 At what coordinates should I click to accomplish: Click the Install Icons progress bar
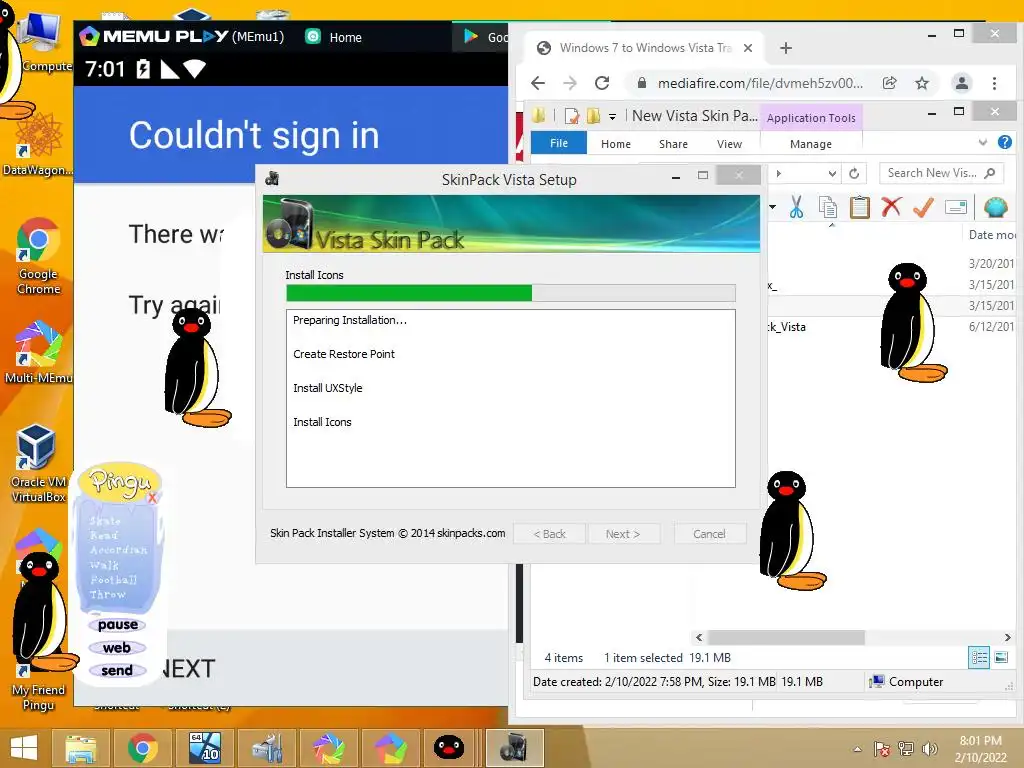pyautogui.click(x=511, y=293)
